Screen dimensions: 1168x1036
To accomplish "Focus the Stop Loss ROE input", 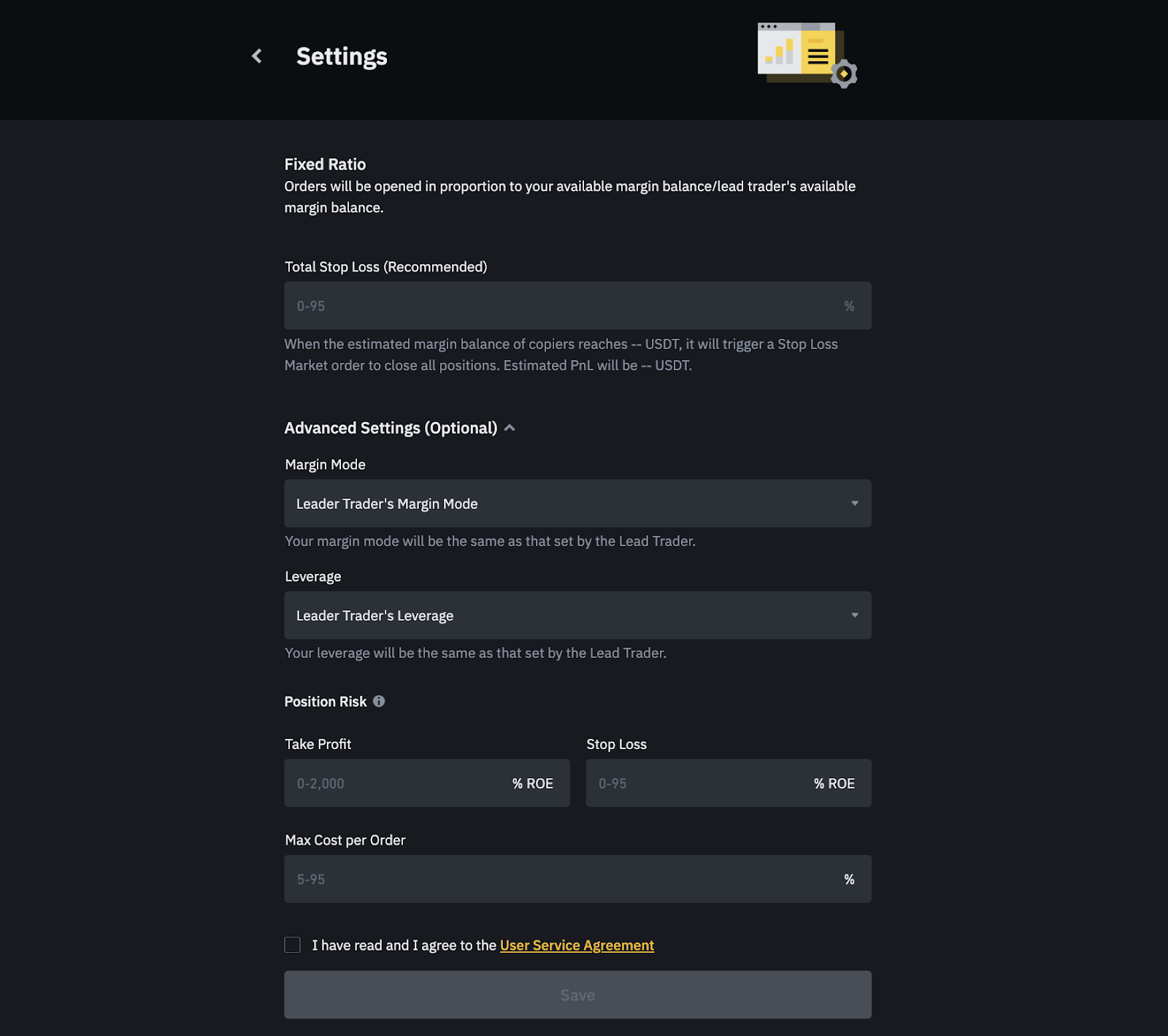I will click(x=729, y=783).
